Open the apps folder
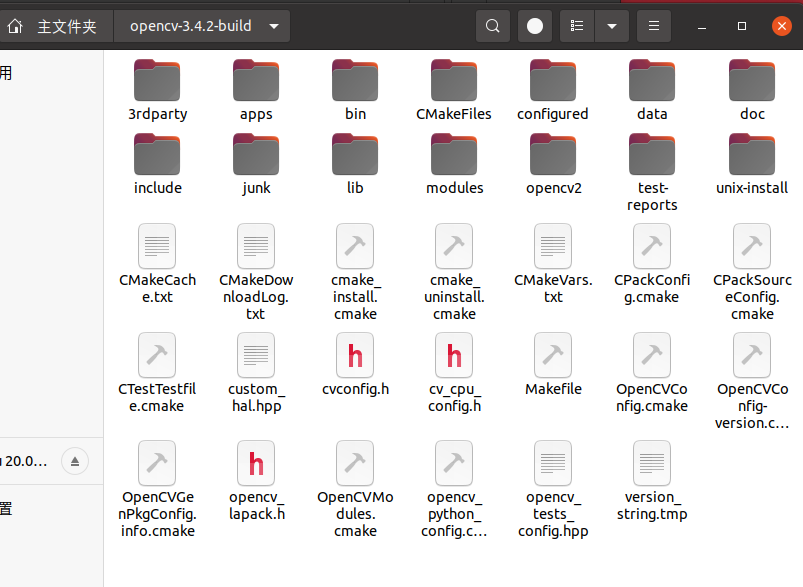The image size is (803, 587). point(256,80)
